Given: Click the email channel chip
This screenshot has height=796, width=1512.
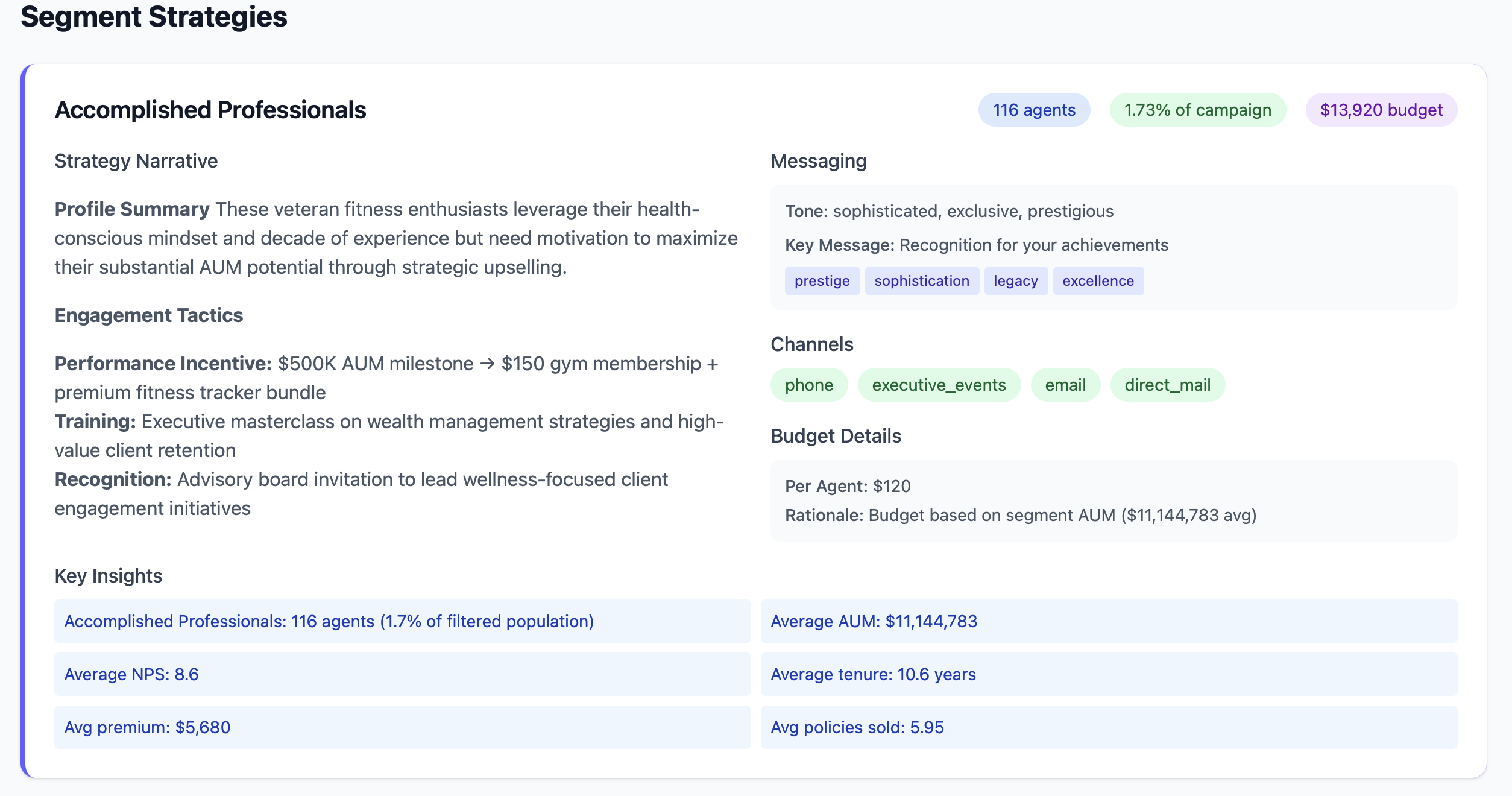Looking at the screenshot, I should pos(1065,385).
